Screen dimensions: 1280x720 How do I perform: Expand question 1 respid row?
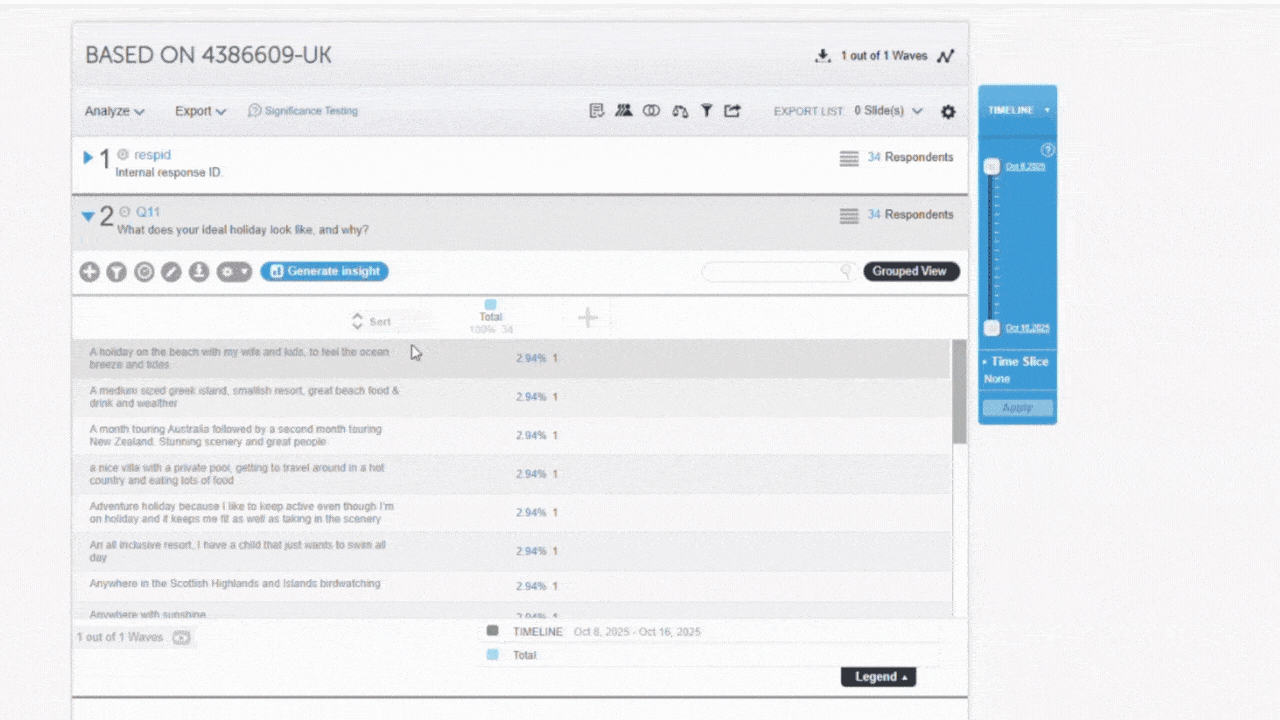(x=88, y=157)
